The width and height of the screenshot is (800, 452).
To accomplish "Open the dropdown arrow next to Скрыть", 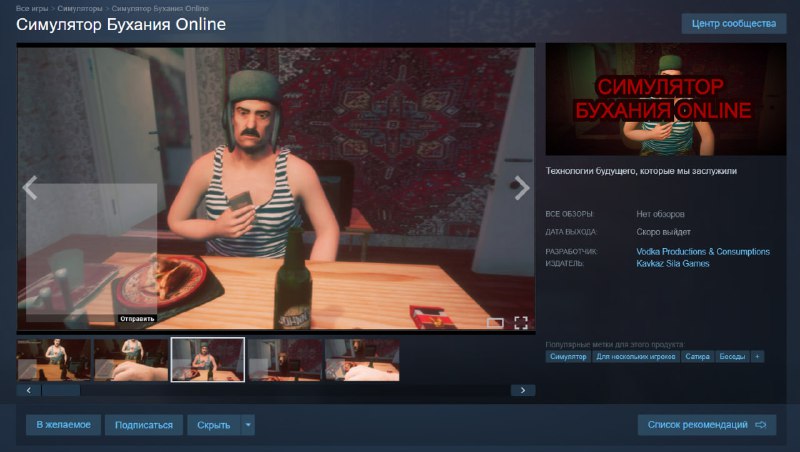I will 247,425.
